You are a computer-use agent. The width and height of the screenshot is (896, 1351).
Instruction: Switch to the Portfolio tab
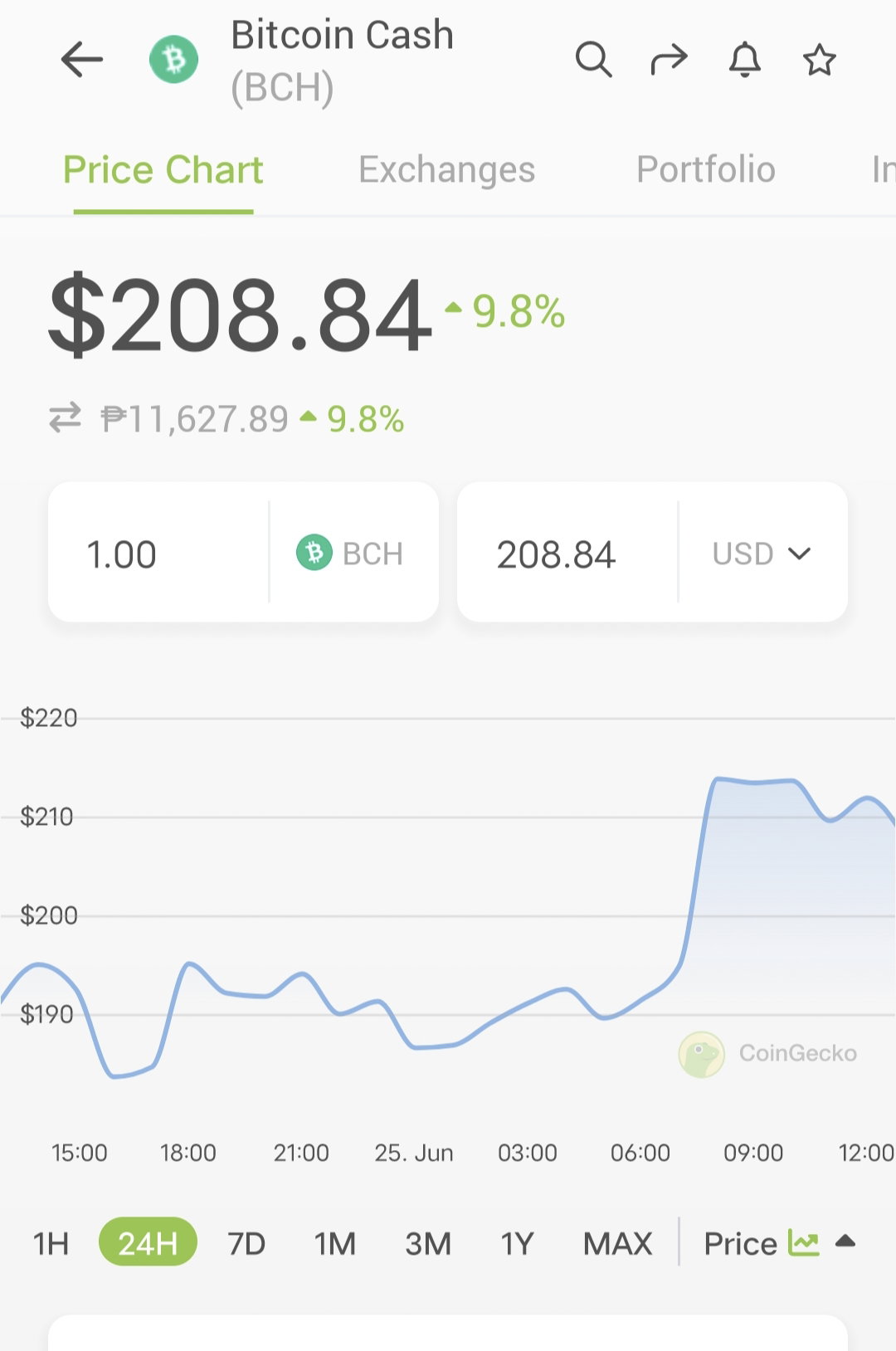pyautogui.click(x=706, y=169)
